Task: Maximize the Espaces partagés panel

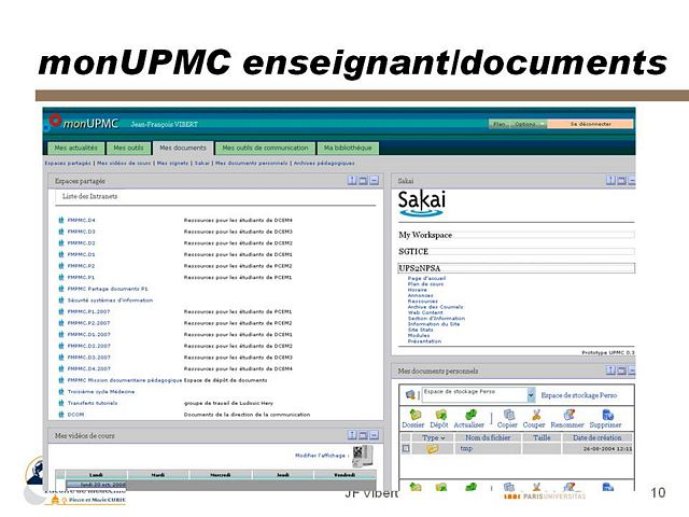Action: [363, 181]
